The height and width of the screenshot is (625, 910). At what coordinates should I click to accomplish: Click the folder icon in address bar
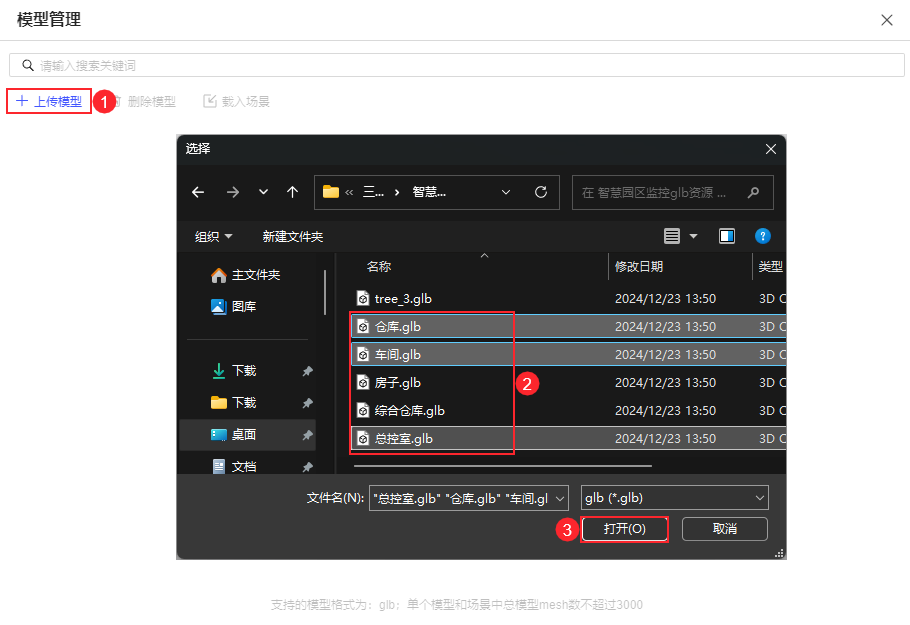(331, 192)
